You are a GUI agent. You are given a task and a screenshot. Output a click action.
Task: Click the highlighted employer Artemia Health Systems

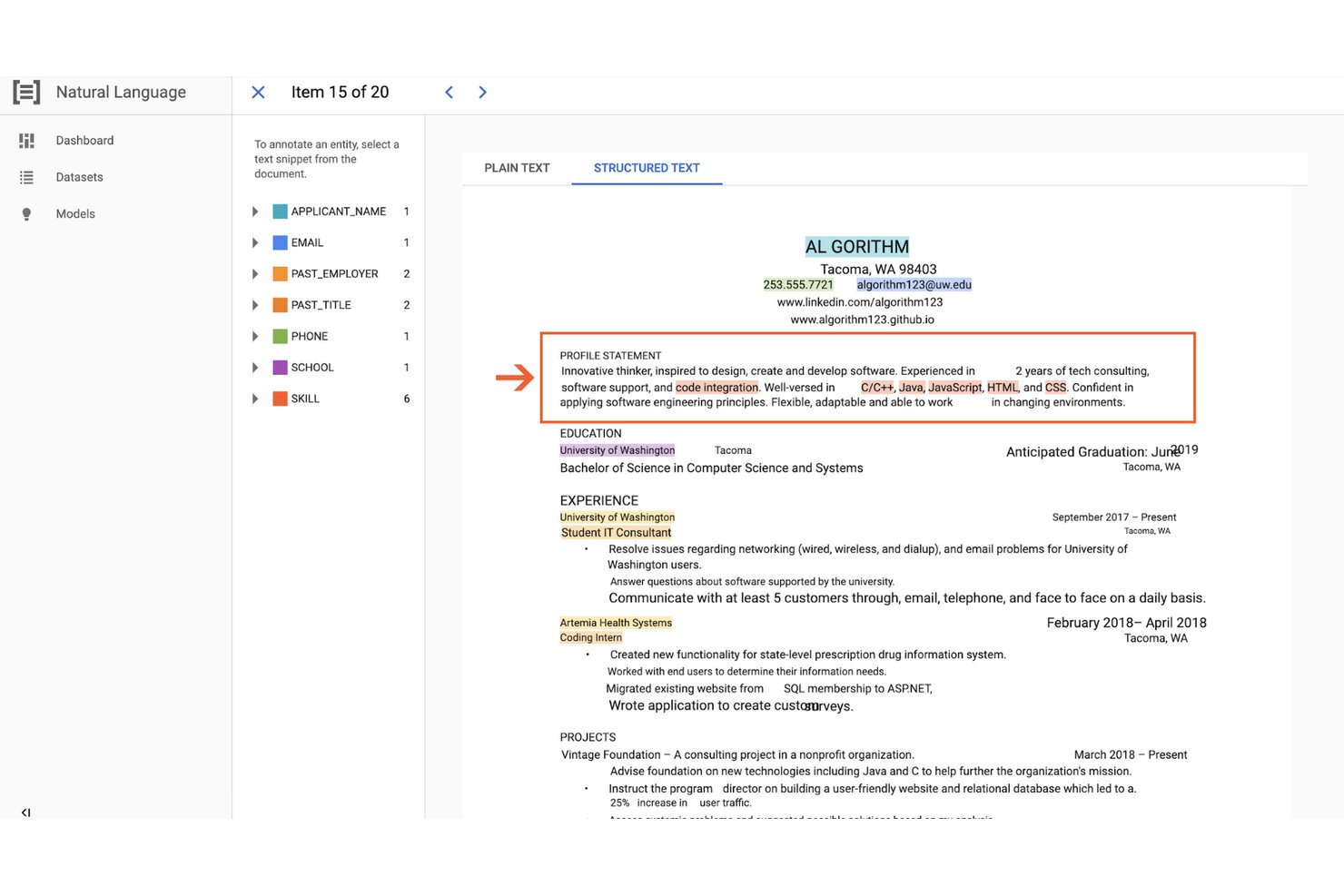pyautogui.click(x=616, y=623)
